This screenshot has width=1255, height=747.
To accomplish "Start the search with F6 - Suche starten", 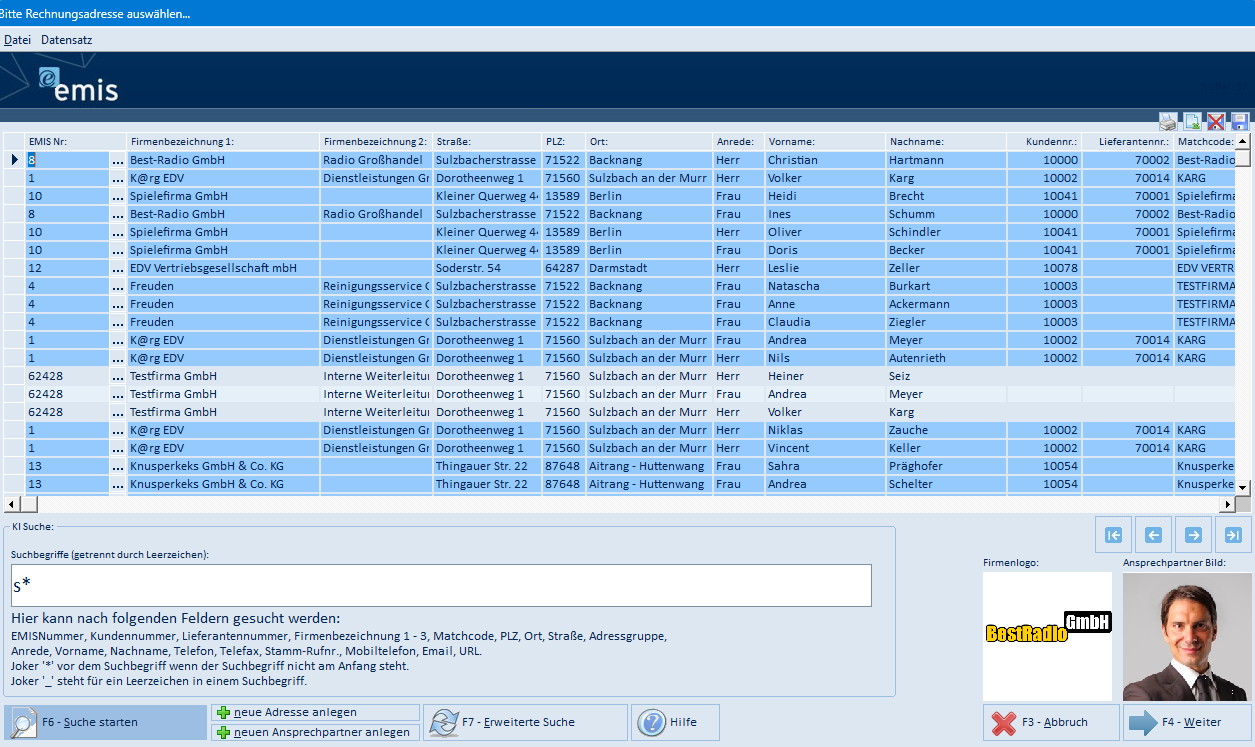I will click(105, 722).
